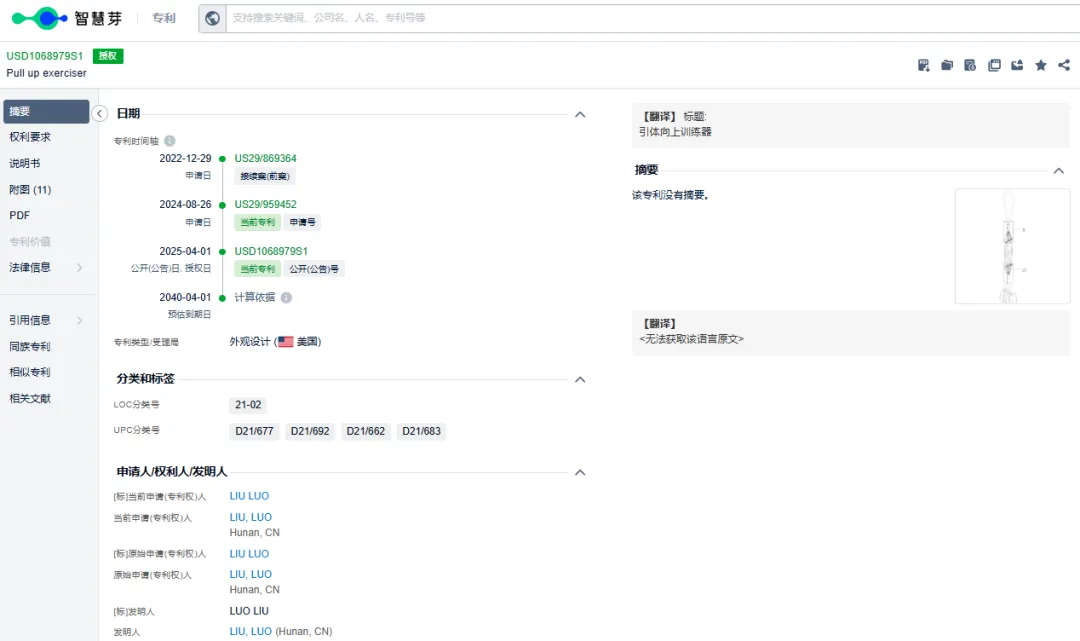Click the 授权 status badge
This screenshot has height=641, width=1080.
[x=107, y=56]
